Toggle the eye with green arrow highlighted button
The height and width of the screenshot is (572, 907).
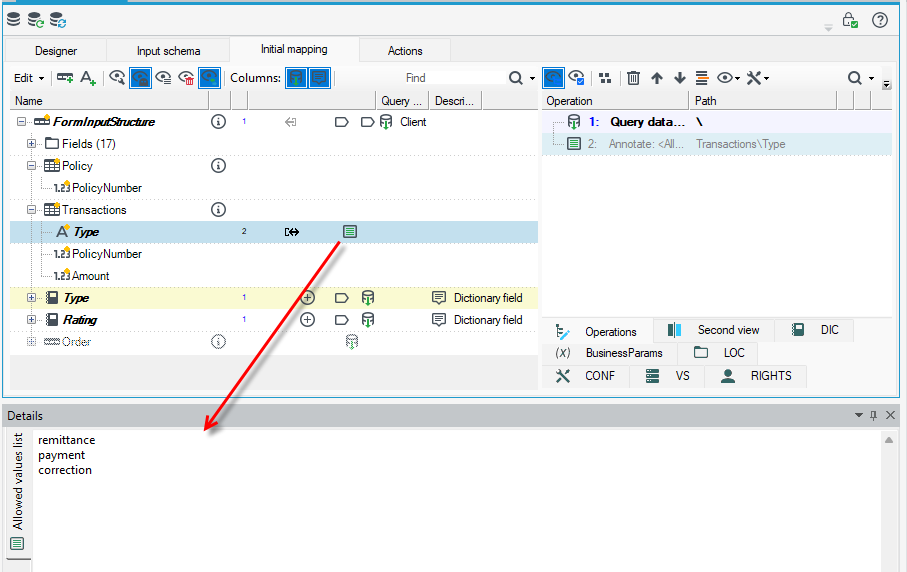click(209, 78)
